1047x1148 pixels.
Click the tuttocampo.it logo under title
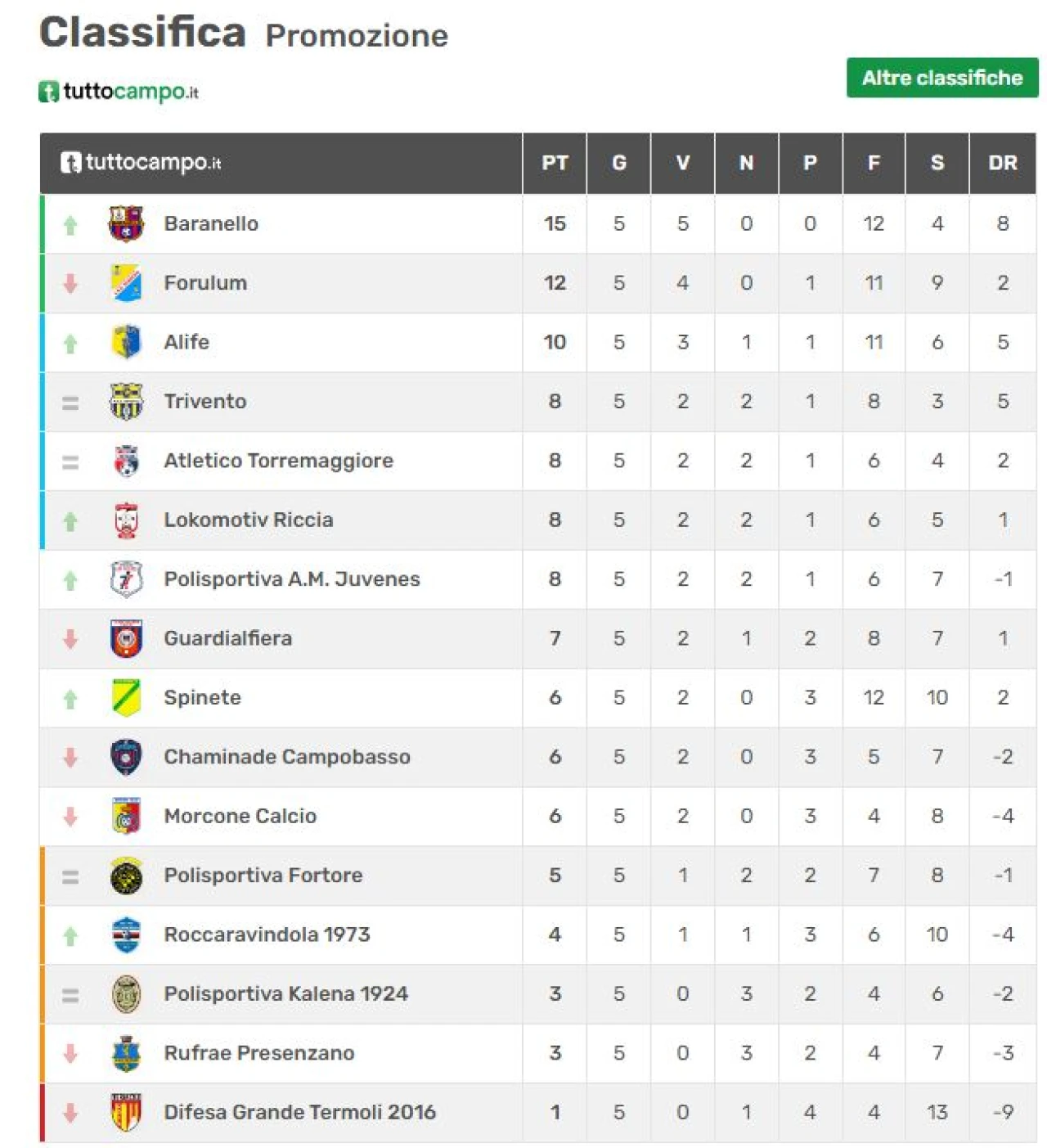pyautogui.click(x=119, y=92)
